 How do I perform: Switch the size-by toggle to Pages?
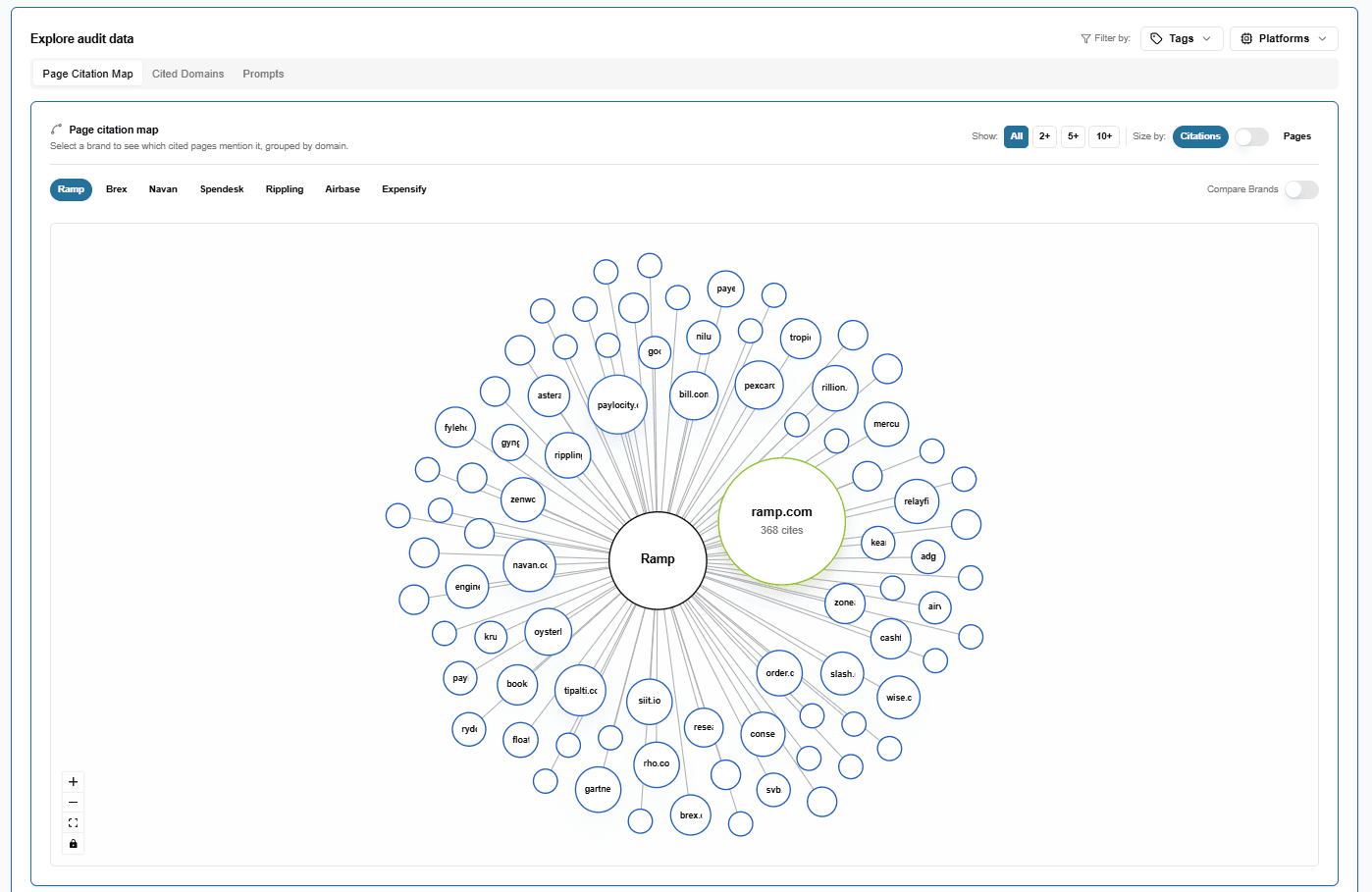pyautogui.click(x=1251, y=136)
